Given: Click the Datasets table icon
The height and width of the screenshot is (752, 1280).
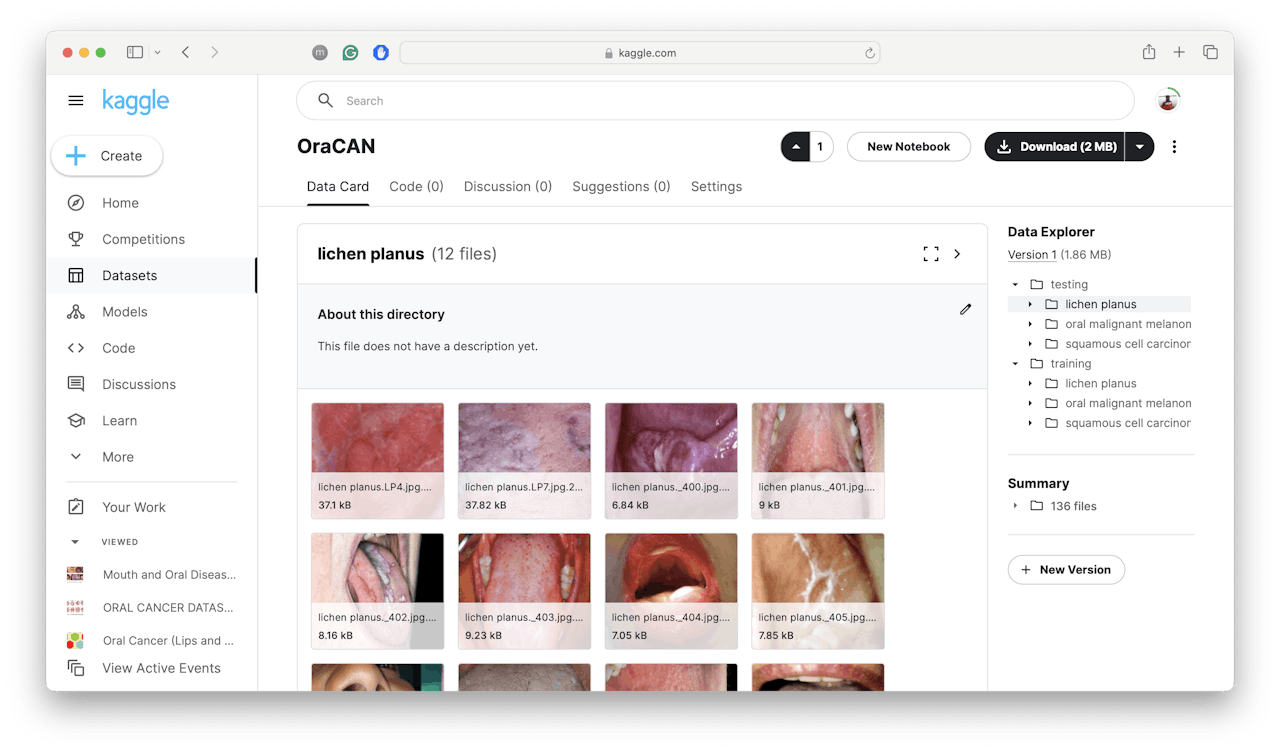Looking at the screenshot, I should point(76,275).
